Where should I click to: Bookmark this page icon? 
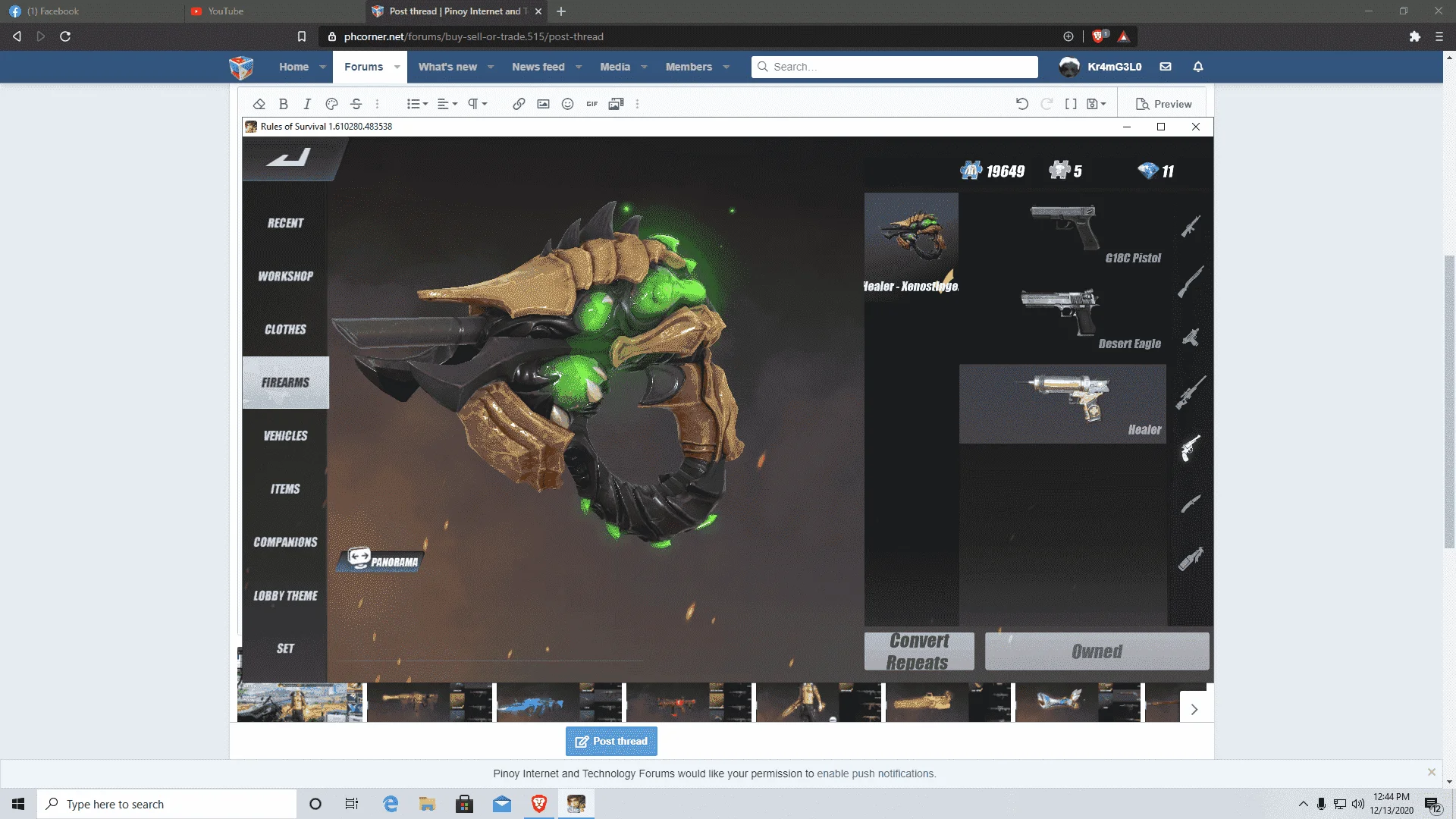(x=302, y=36)
